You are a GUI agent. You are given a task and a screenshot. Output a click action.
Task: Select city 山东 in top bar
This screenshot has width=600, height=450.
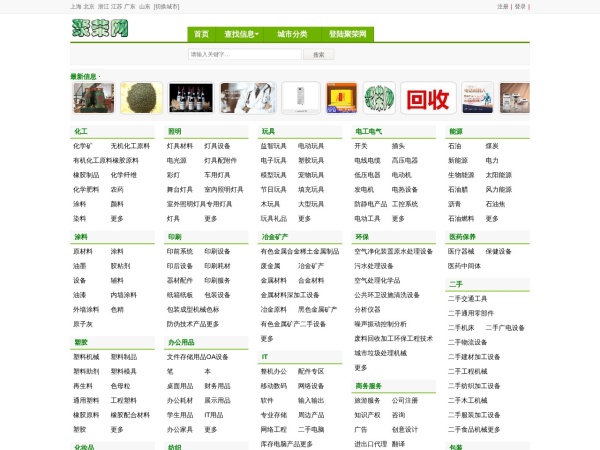(145, 7)
